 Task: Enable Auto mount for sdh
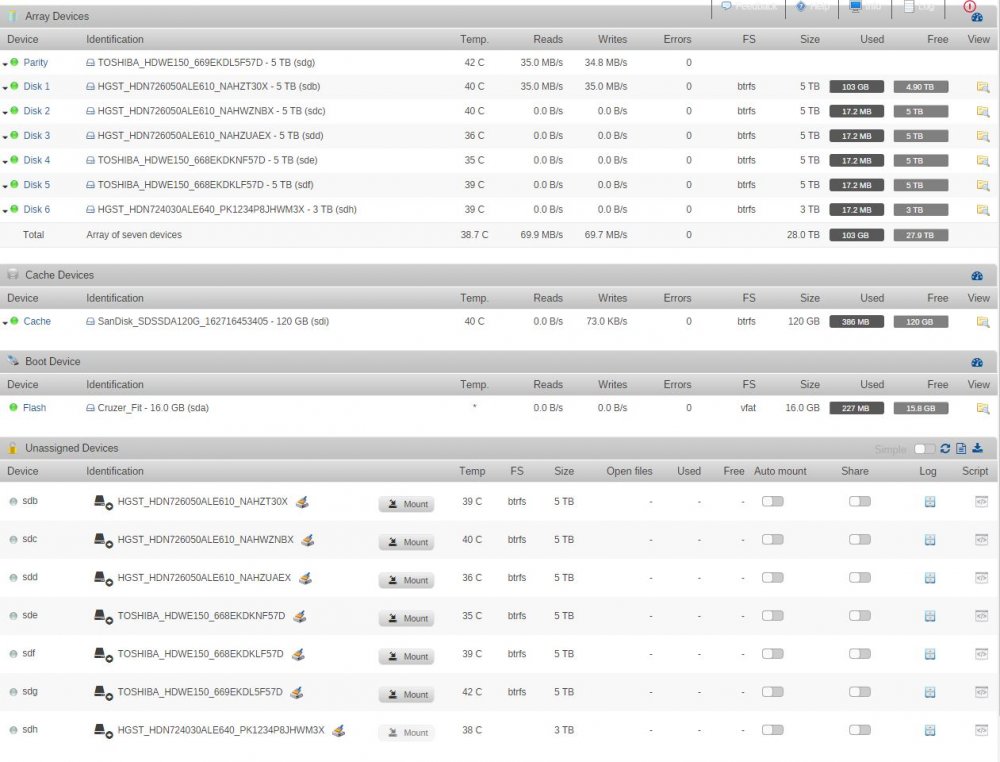click(772, 729)
